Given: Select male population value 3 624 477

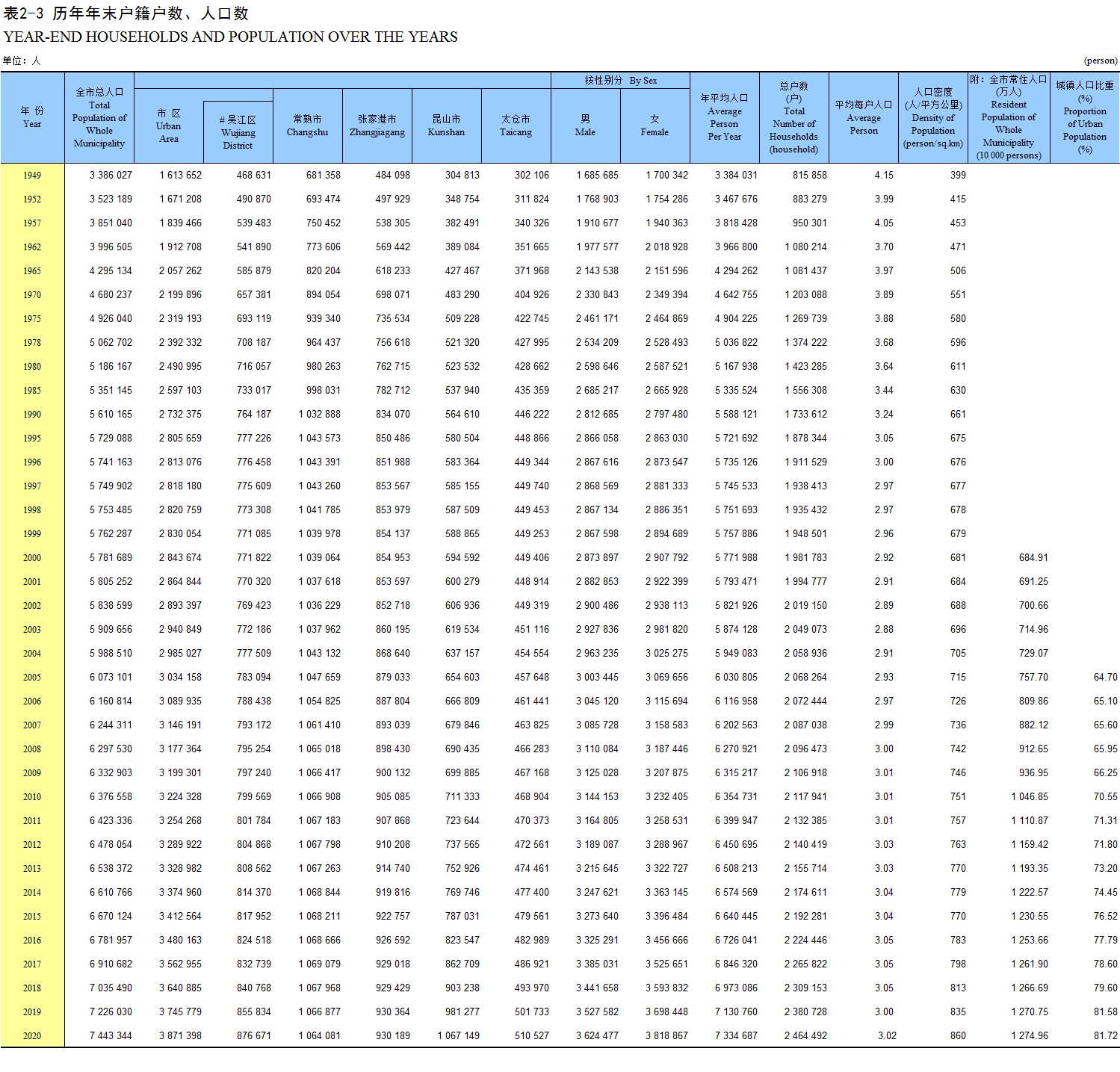Looking at the screenshot, I should [597, 1035].
